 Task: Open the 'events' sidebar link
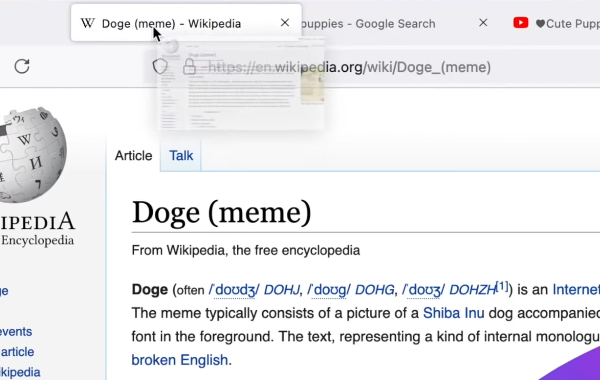click(16, 331)
